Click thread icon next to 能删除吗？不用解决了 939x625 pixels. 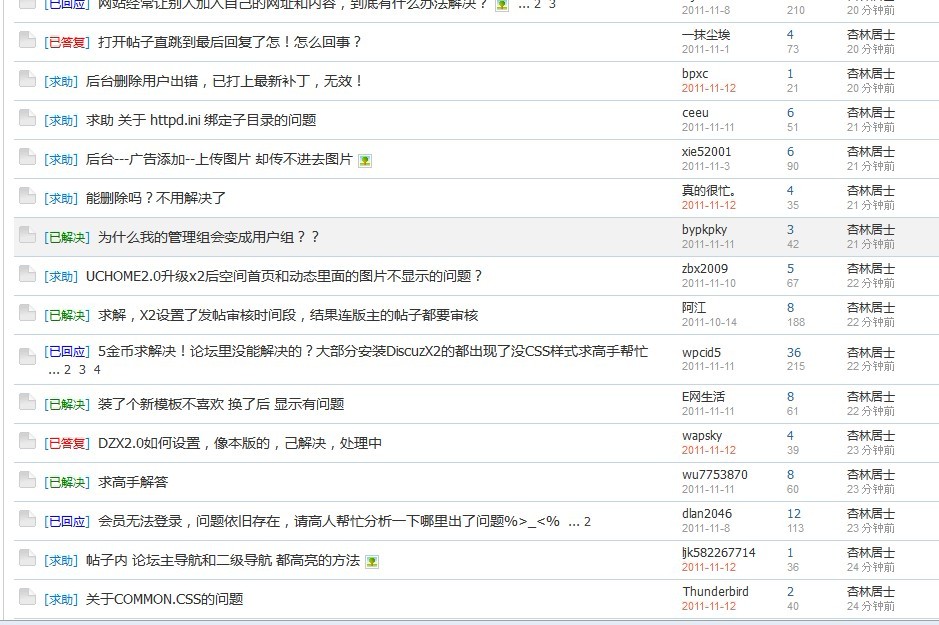tap(28, 195)
